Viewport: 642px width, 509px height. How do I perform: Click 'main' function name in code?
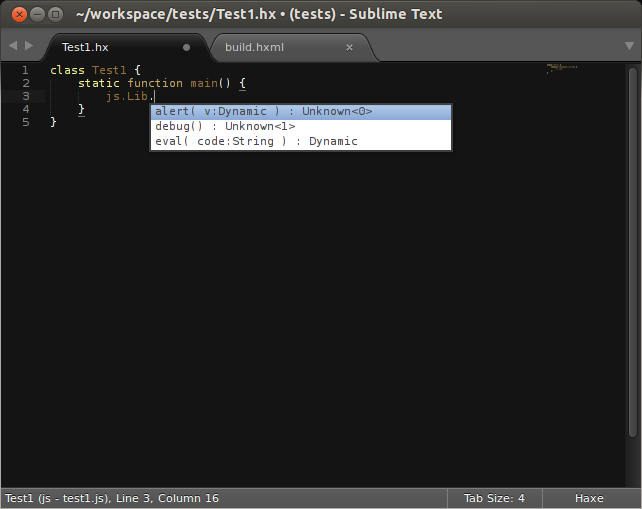point(204,83)
